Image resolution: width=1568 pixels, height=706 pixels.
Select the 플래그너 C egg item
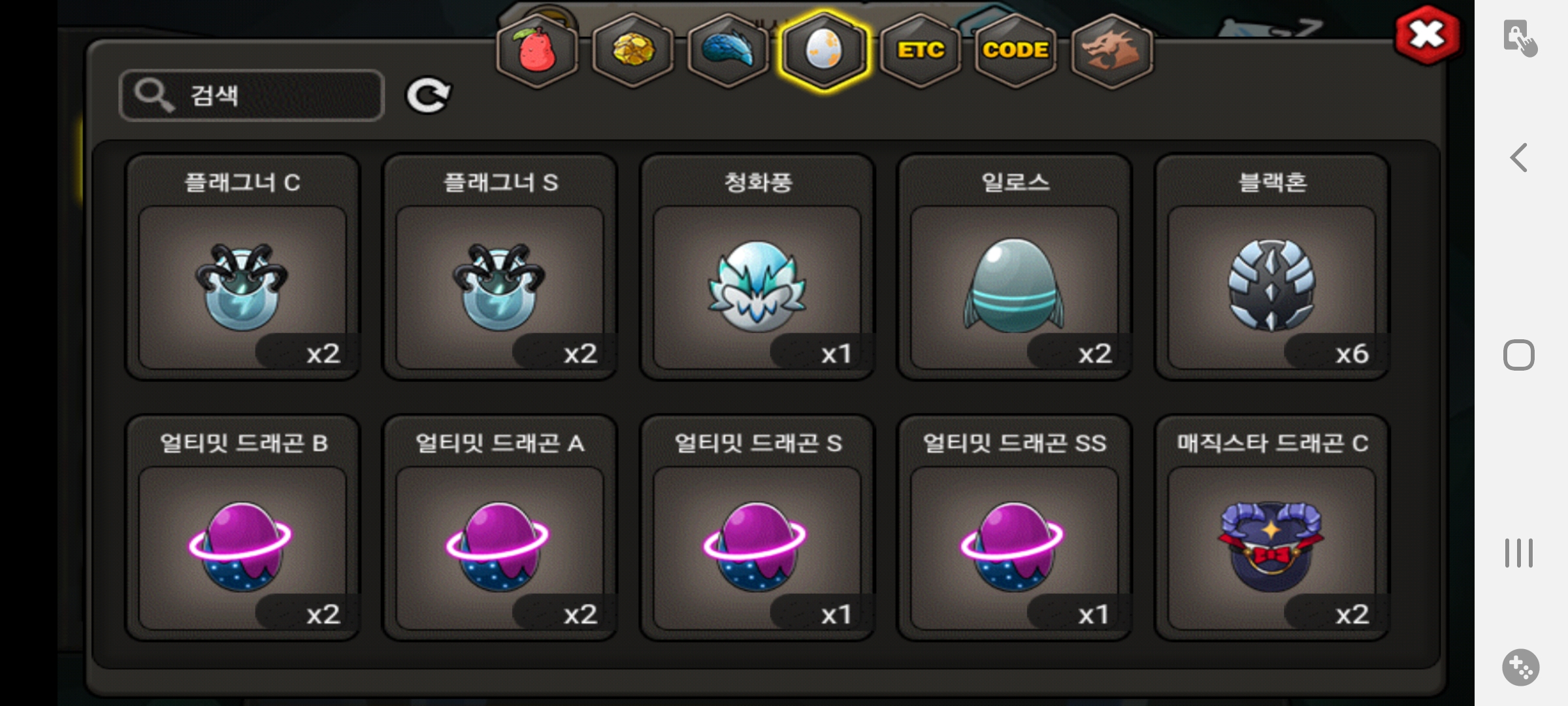(x=242, y=267)
